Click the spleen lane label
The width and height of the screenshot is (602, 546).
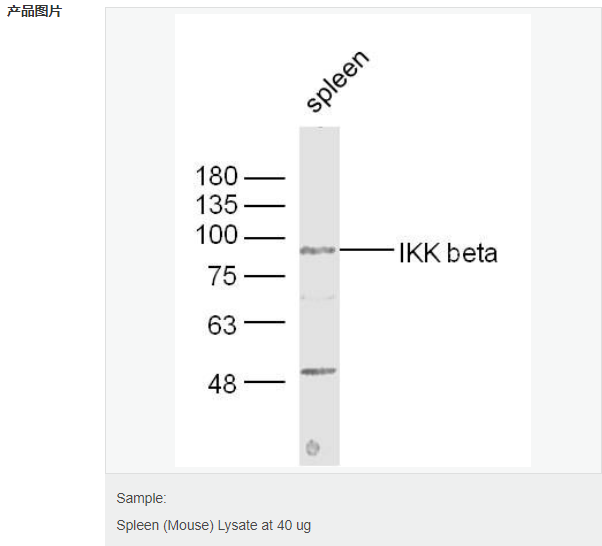(x=337, y=81)
